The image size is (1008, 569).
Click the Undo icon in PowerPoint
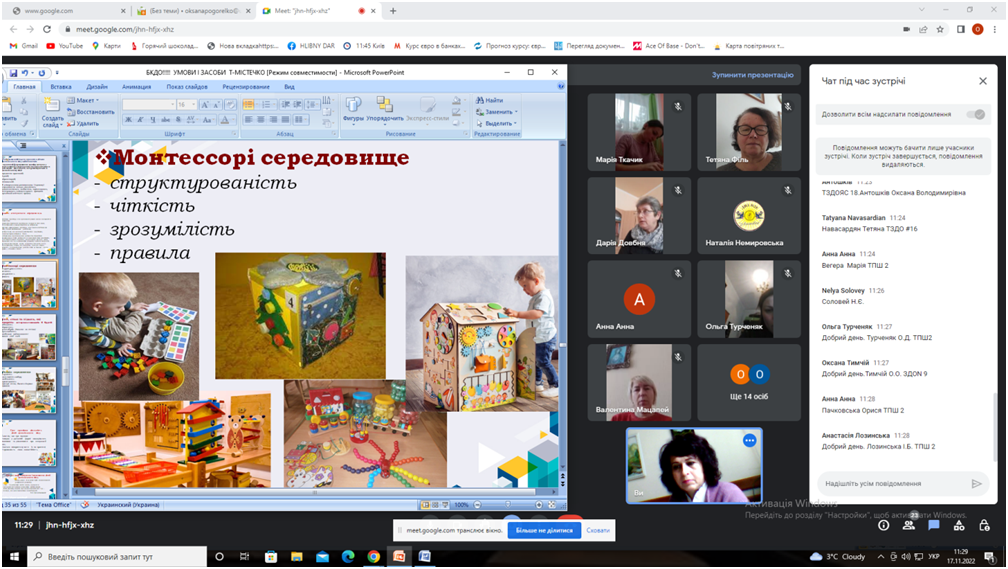[25, 73]
